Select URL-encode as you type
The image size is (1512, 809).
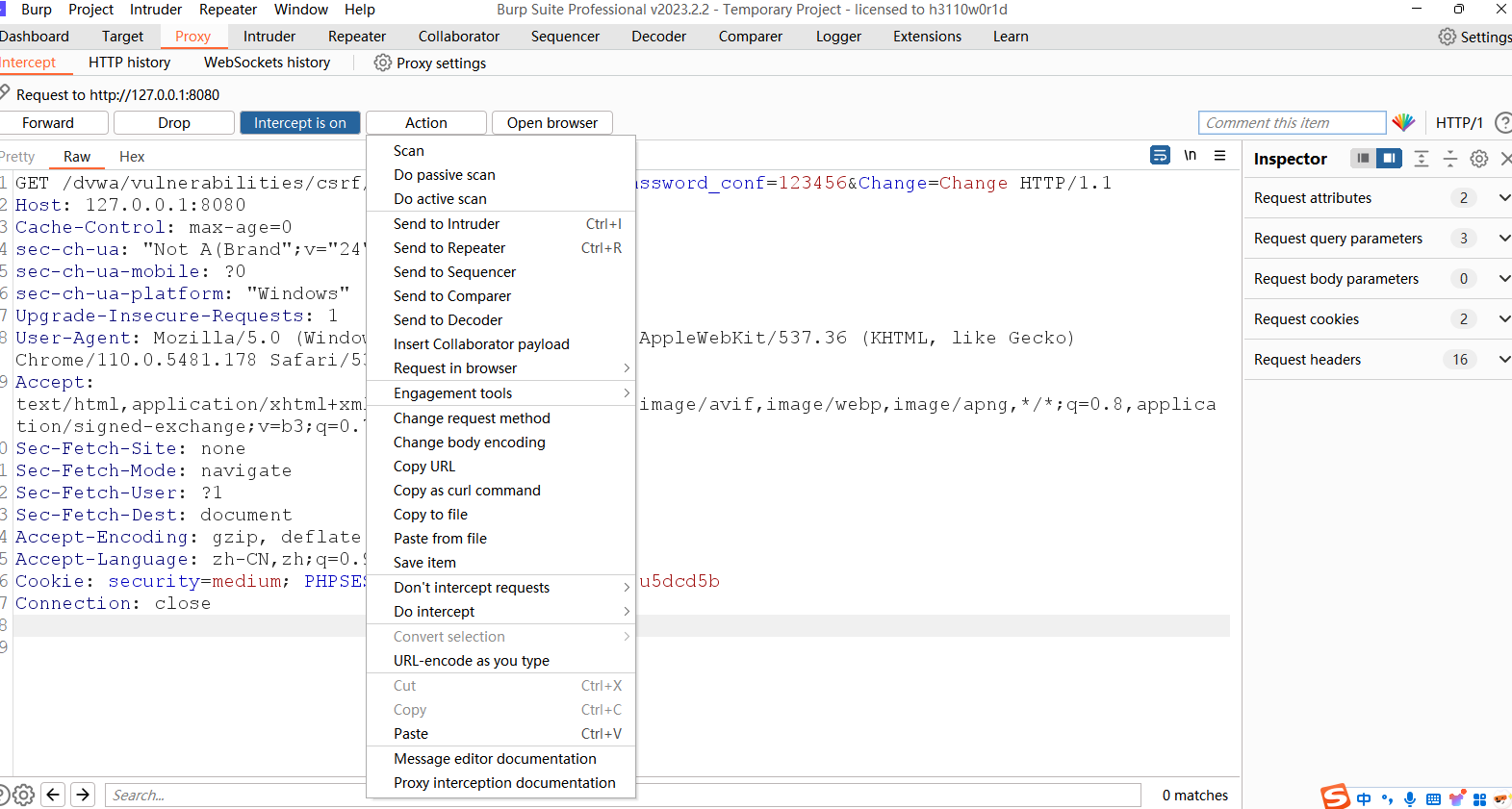point(501,660)
